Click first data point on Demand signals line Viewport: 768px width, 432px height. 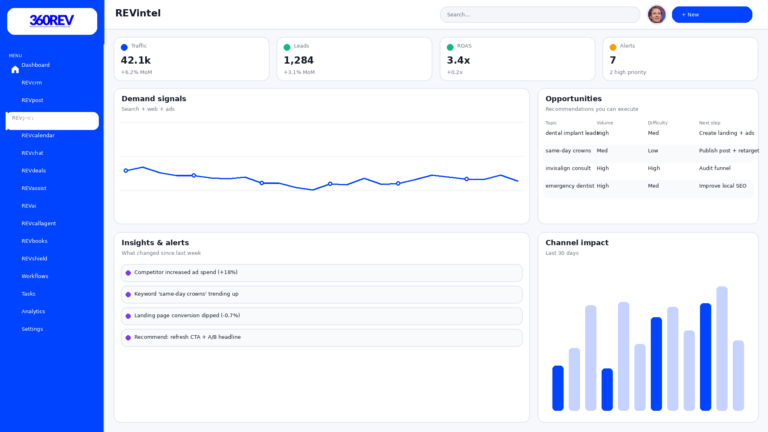(126, 170)
